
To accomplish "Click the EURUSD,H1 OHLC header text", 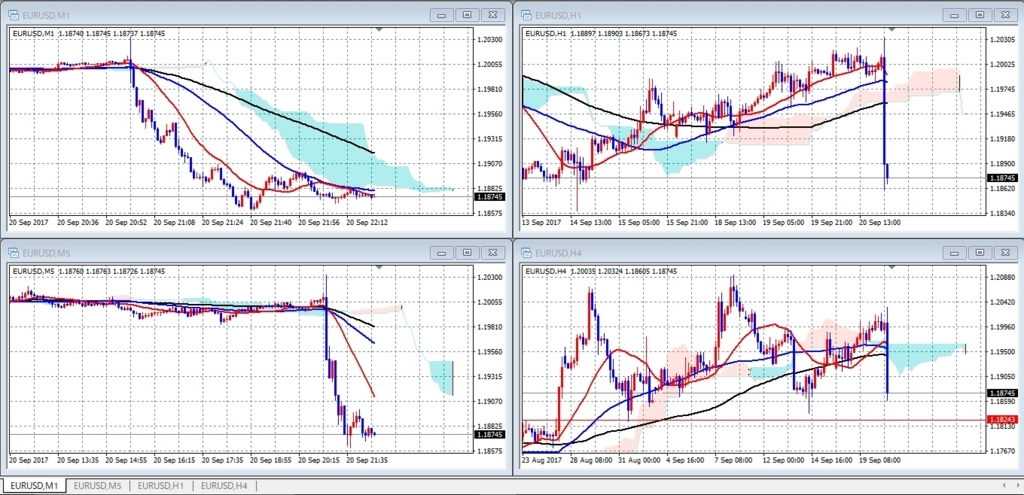I will (x=601, y=33).
